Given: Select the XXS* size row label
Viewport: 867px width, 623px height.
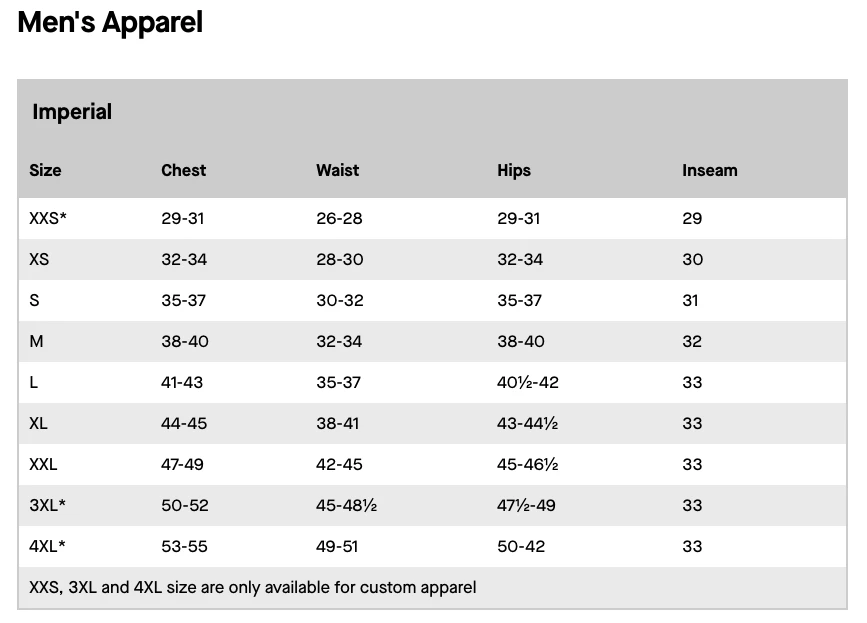Looking at the screenshot, I should (x=48, y=218).
